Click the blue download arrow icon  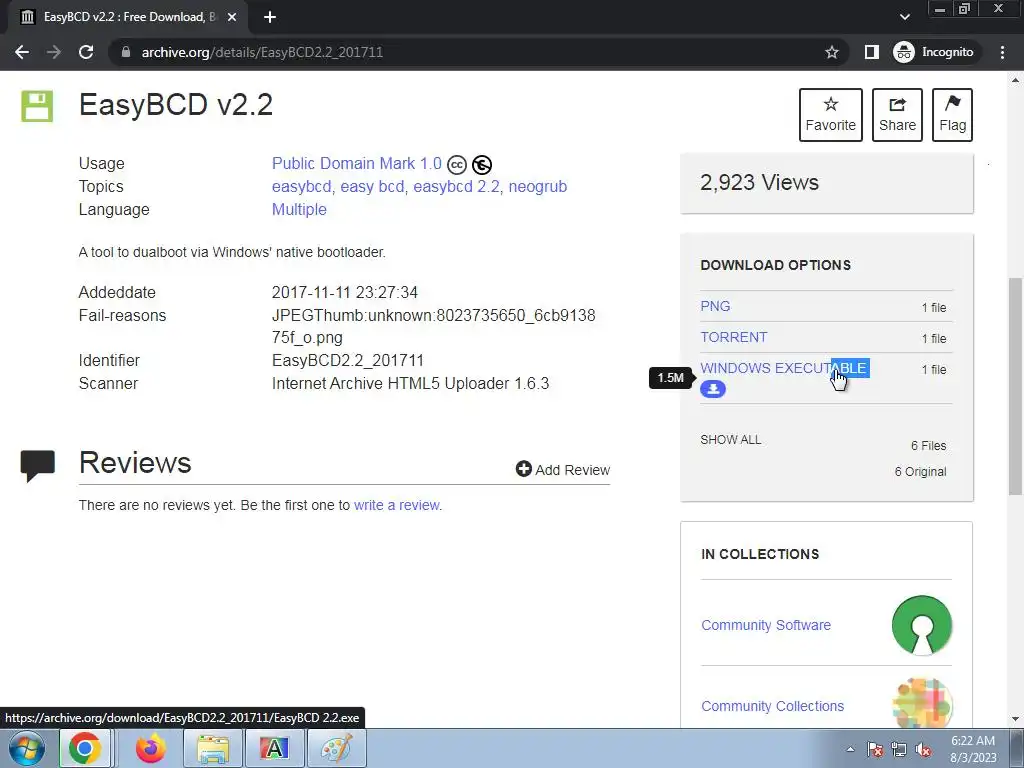713,389
